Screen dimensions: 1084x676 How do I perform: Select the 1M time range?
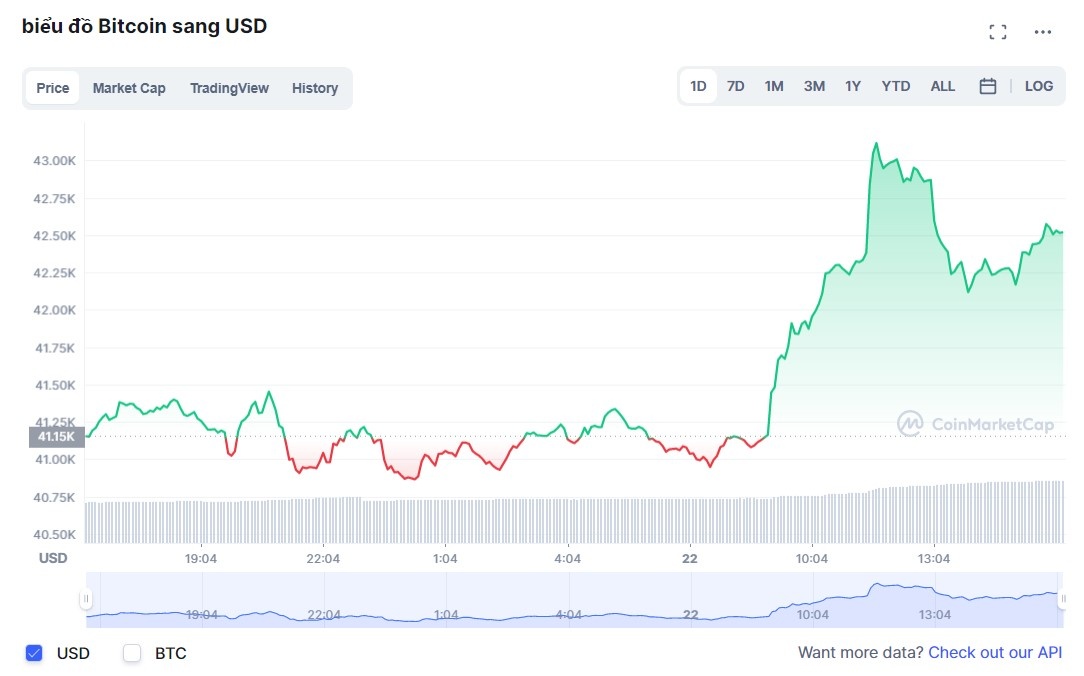coord(773,86)
